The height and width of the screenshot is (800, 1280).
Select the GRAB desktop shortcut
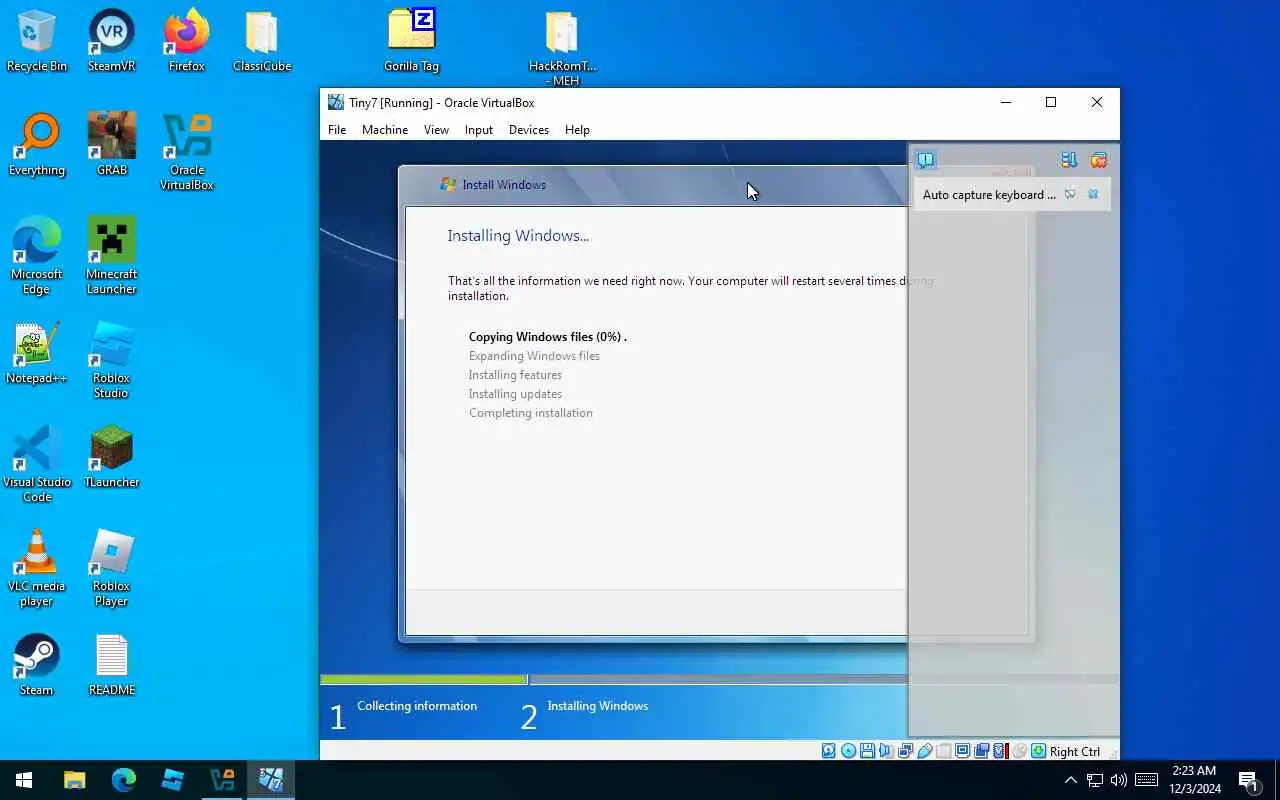(112, 145)
